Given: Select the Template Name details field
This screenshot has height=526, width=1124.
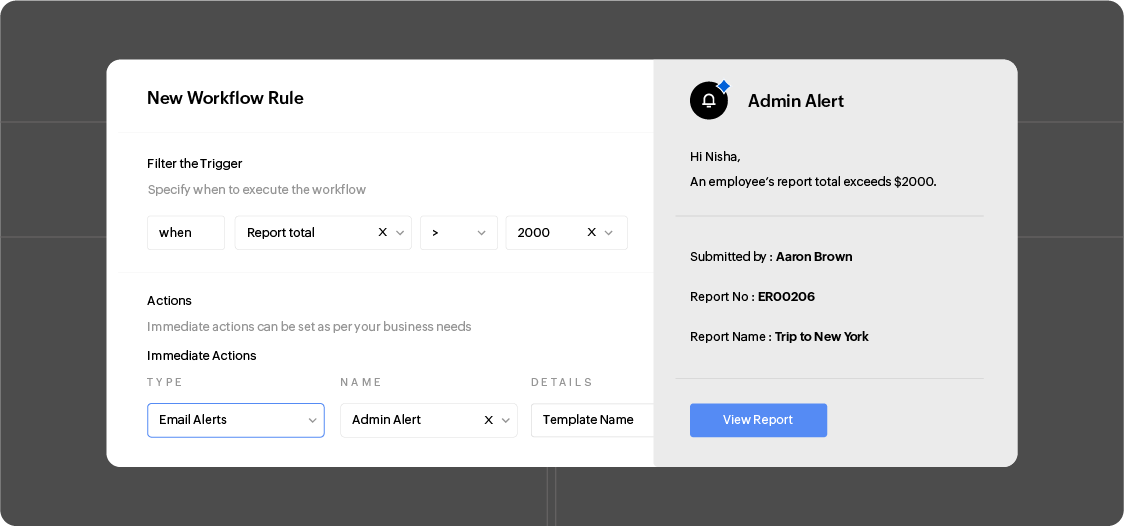Looking at the screenshot, I should (592, 420).
